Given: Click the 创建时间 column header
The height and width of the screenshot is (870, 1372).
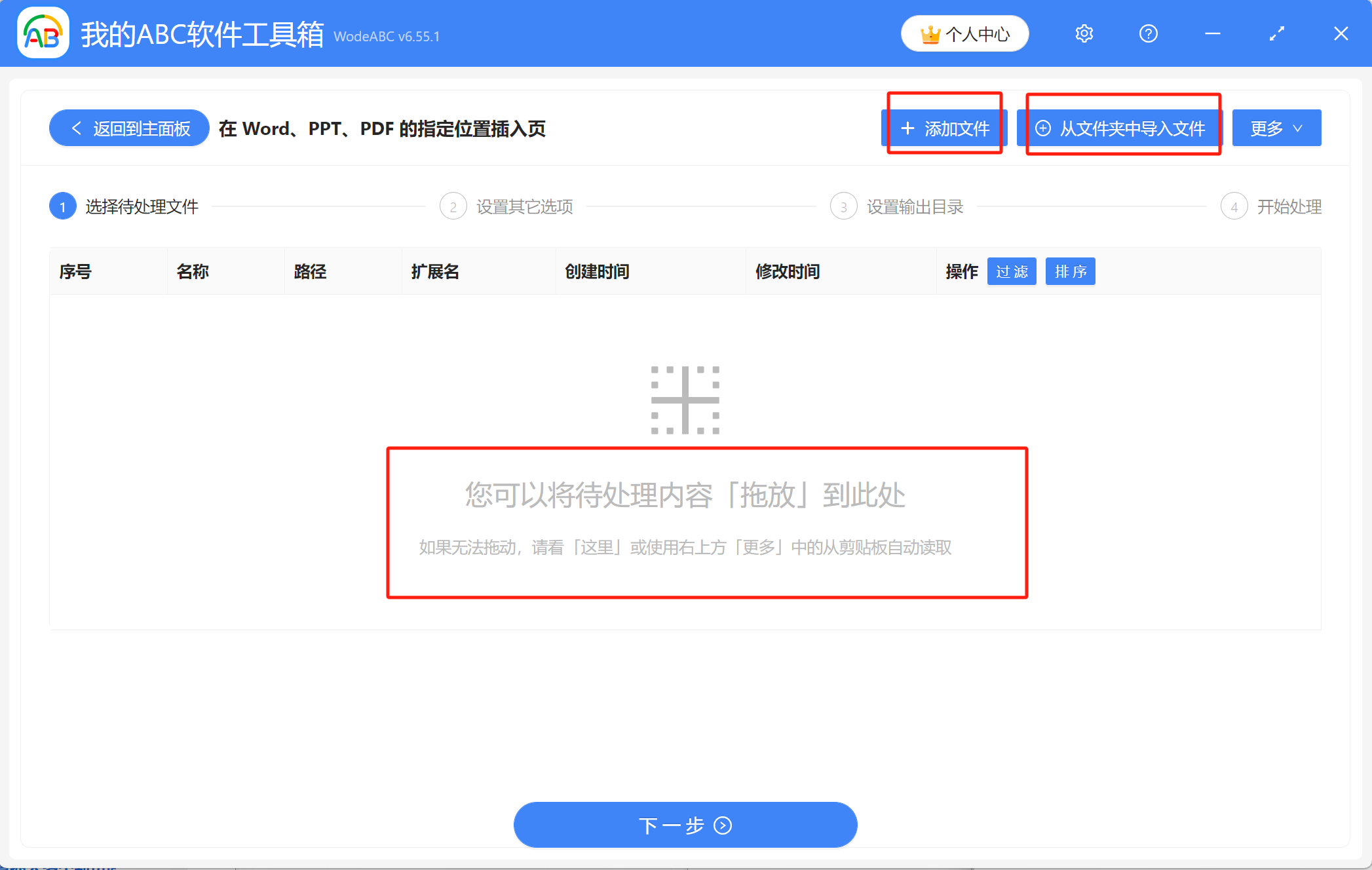Looking at the screenshot, I should (x=597, y=271).
